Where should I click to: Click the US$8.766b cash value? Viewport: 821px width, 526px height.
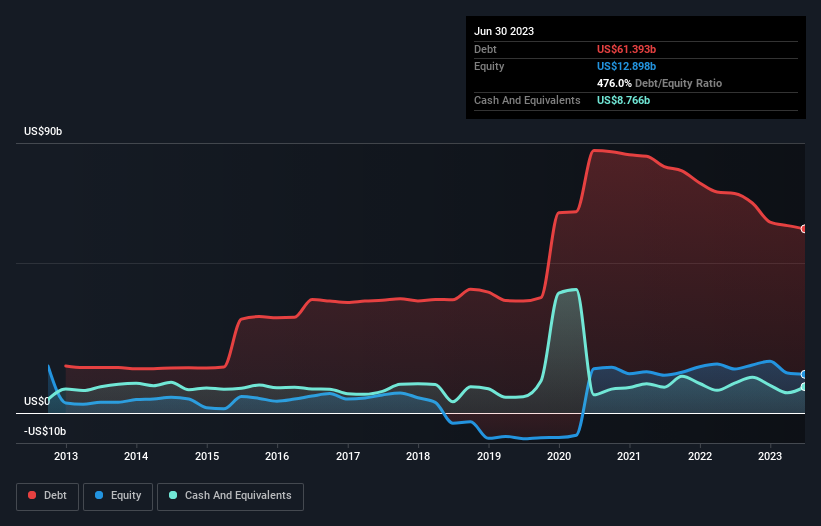[623, 100]
